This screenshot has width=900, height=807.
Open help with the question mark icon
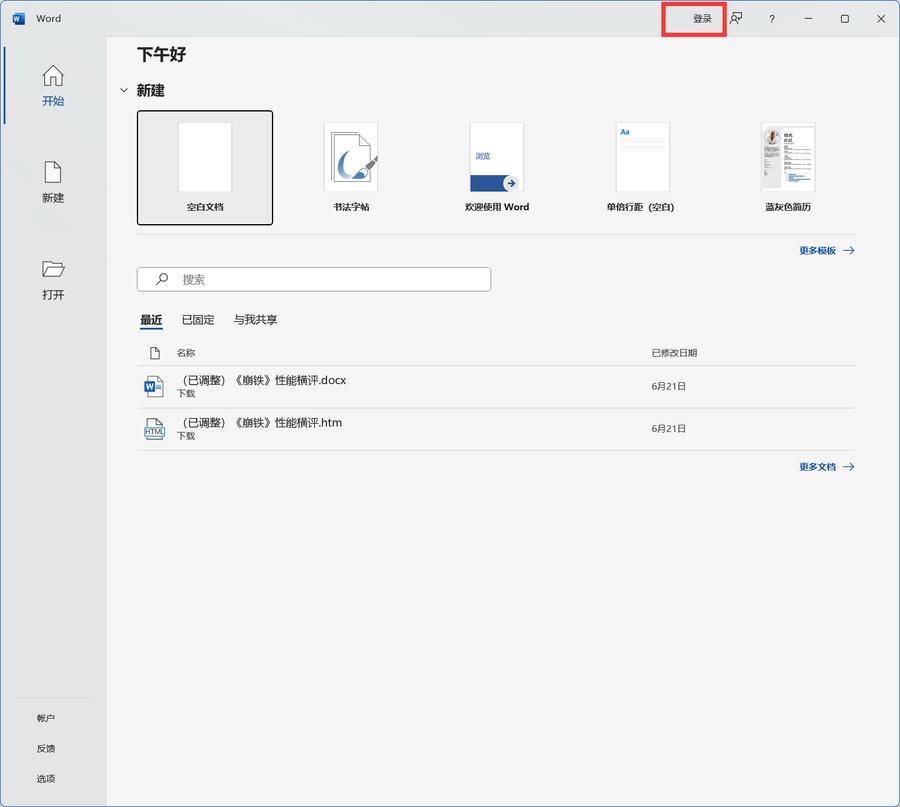tap(771, 19)
